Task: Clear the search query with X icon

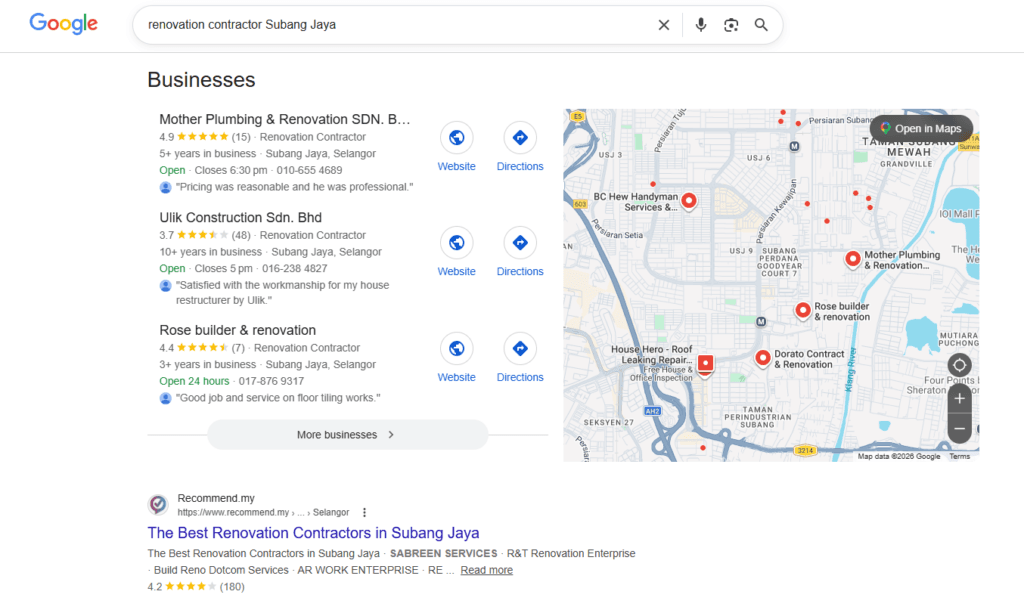Action: point(664,25)
